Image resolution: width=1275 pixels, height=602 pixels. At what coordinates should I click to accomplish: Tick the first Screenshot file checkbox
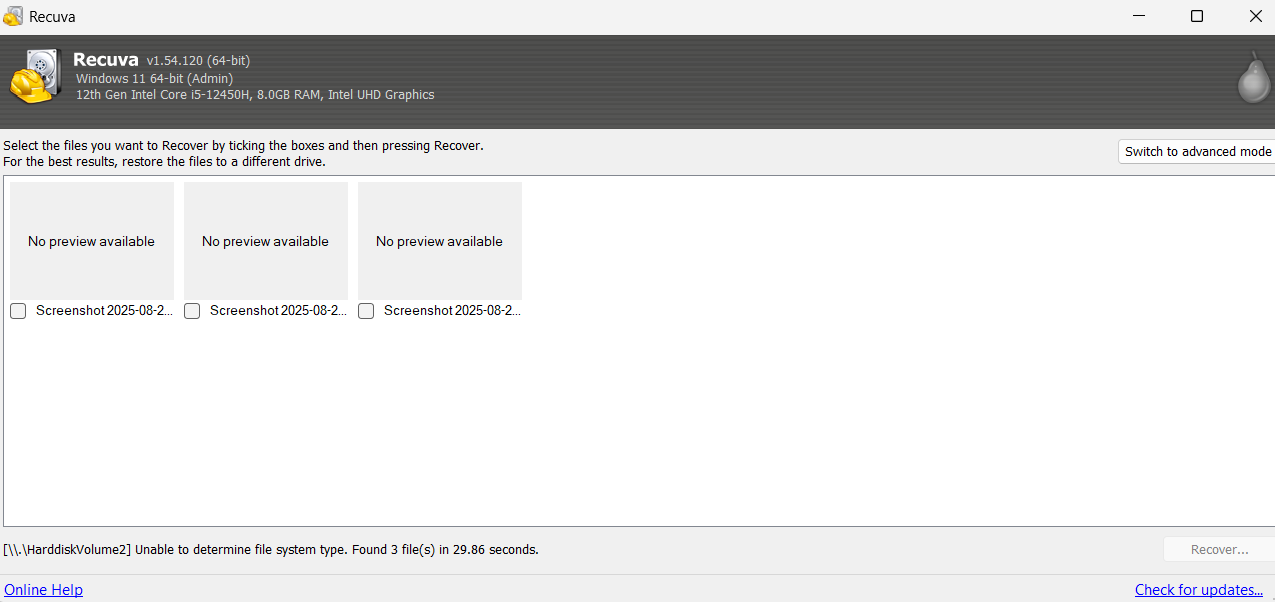[18, 311]
